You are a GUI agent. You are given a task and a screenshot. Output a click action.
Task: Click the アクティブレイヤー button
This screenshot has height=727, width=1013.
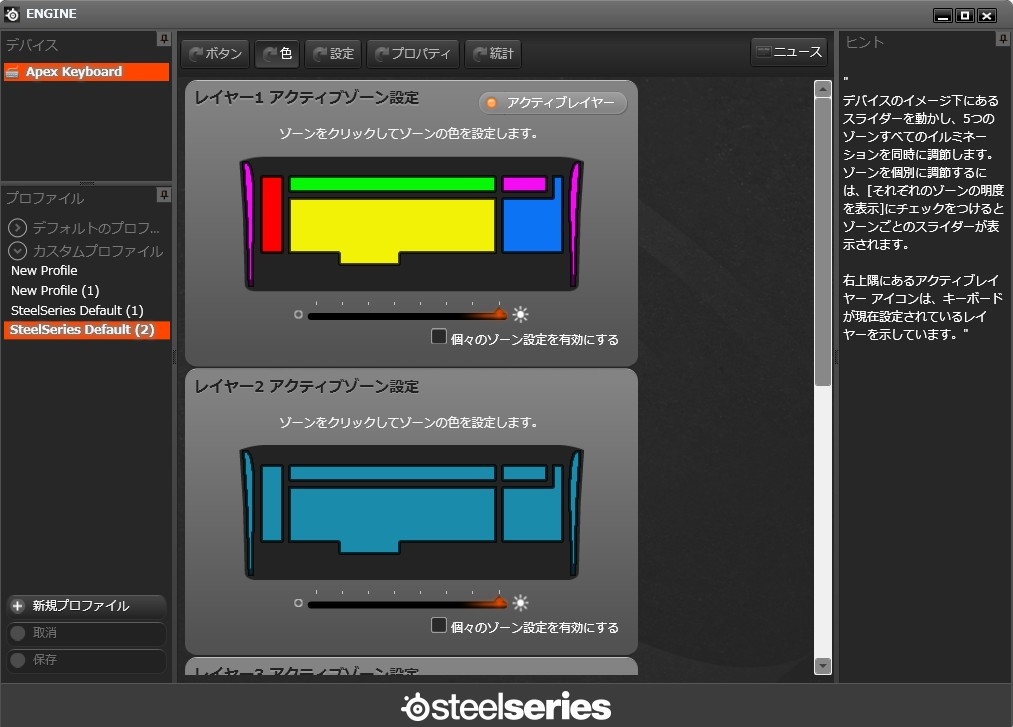[553, 103]
